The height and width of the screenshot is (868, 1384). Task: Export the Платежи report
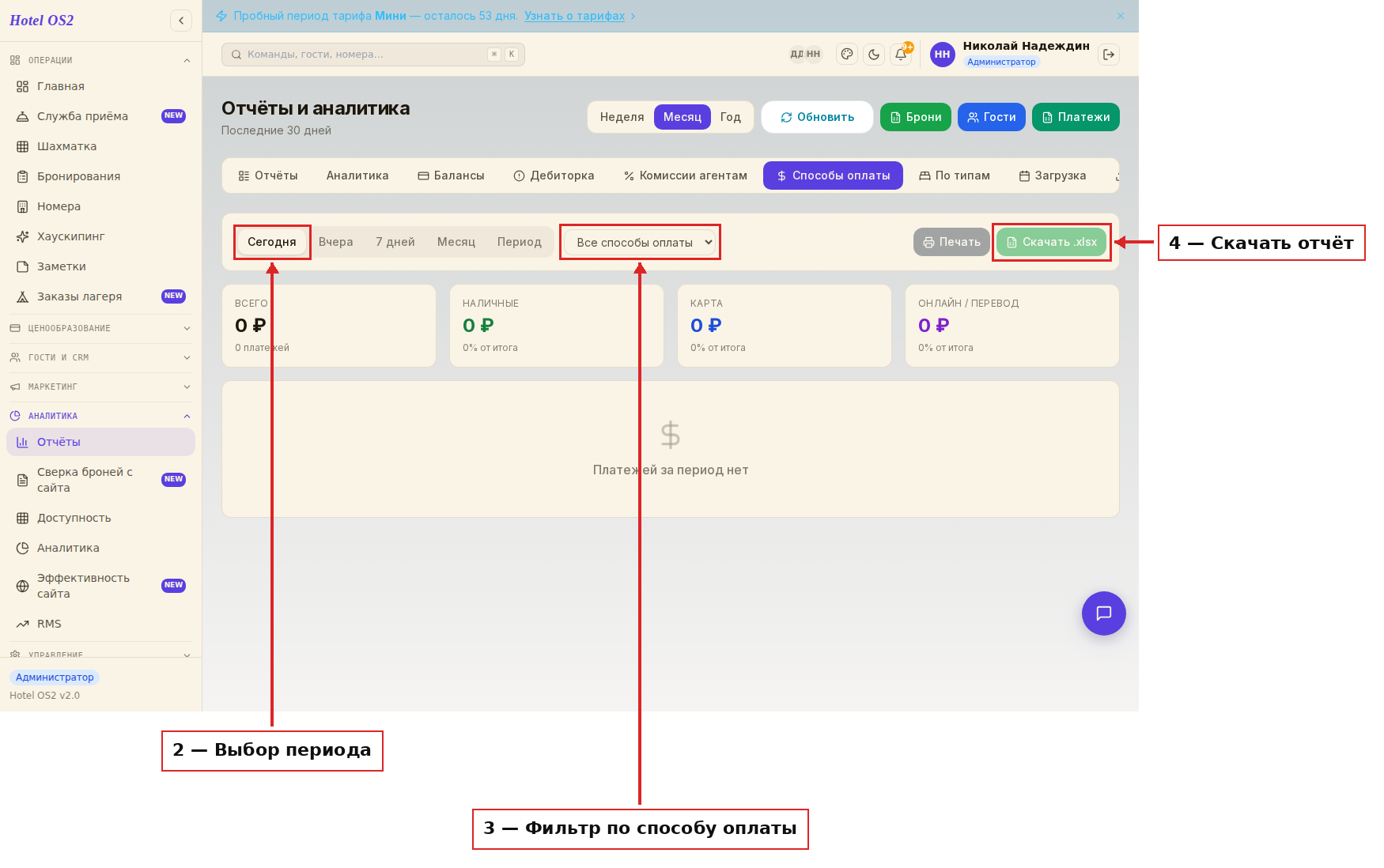[1076, 117]
